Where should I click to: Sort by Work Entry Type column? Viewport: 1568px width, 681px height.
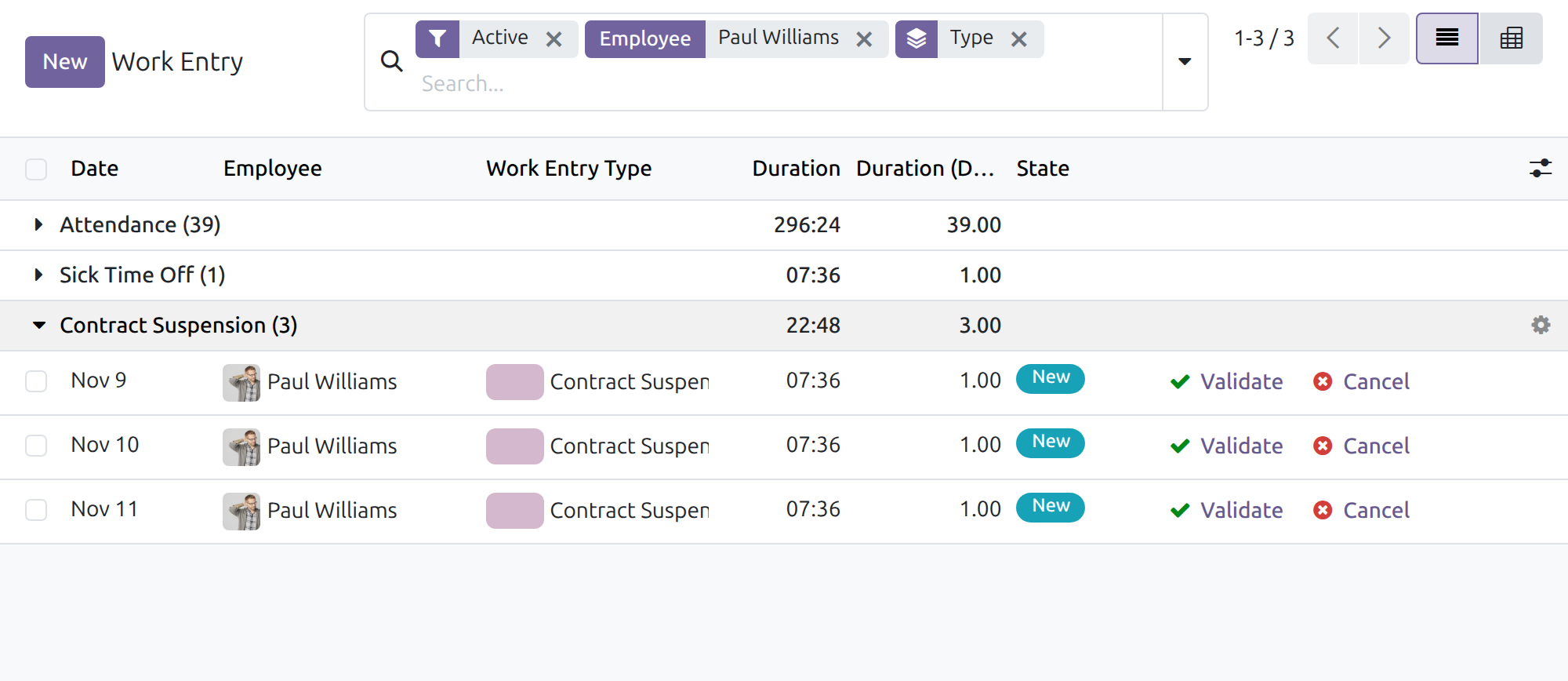[568, 169]
